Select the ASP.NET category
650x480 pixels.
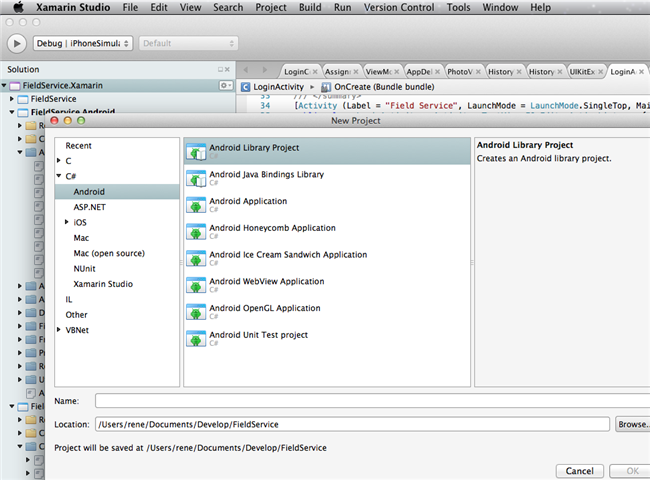pyautogui.click(x=117, y=207)
